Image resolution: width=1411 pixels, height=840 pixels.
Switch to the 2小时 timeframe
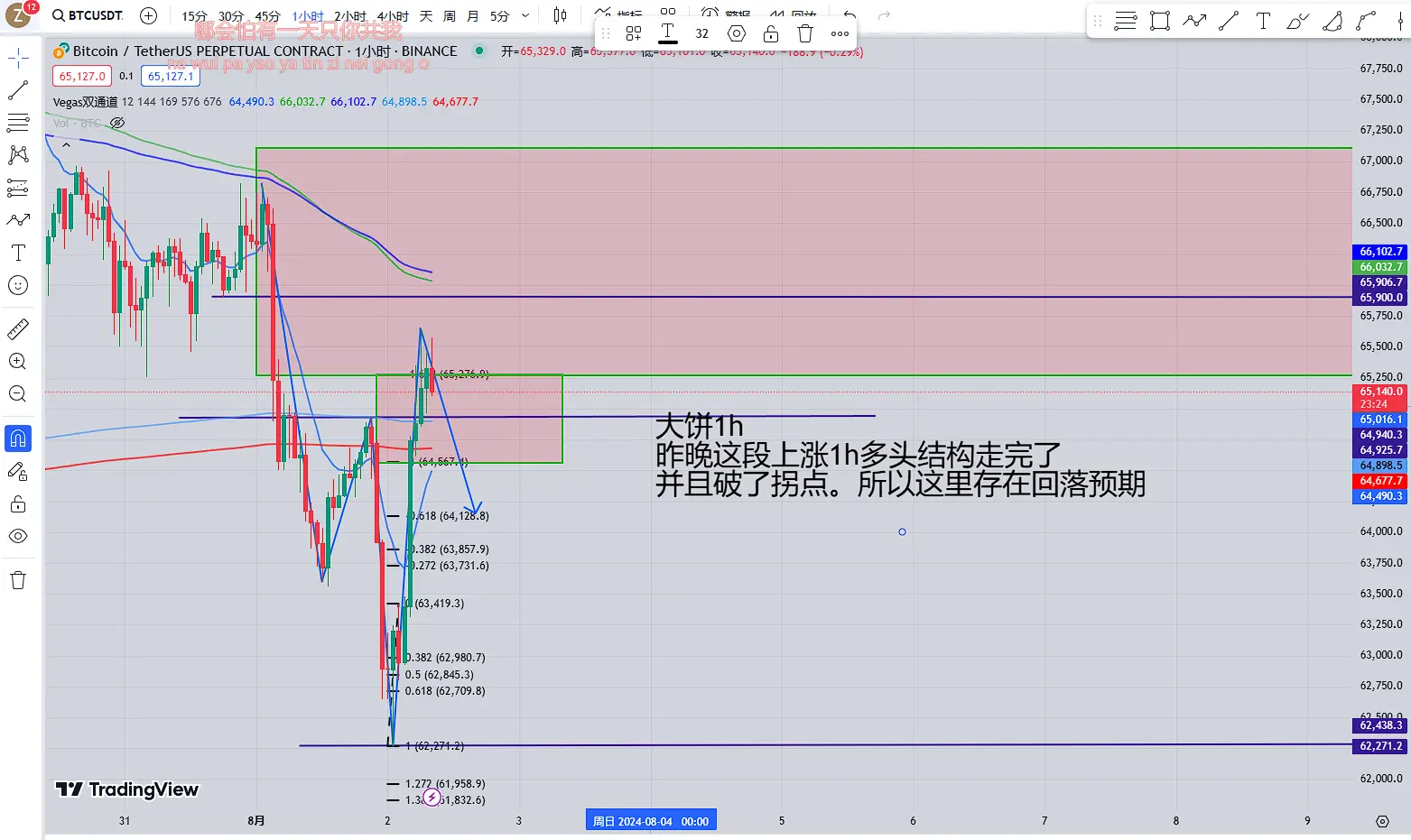pyautogui.click(x=350, y=16)
